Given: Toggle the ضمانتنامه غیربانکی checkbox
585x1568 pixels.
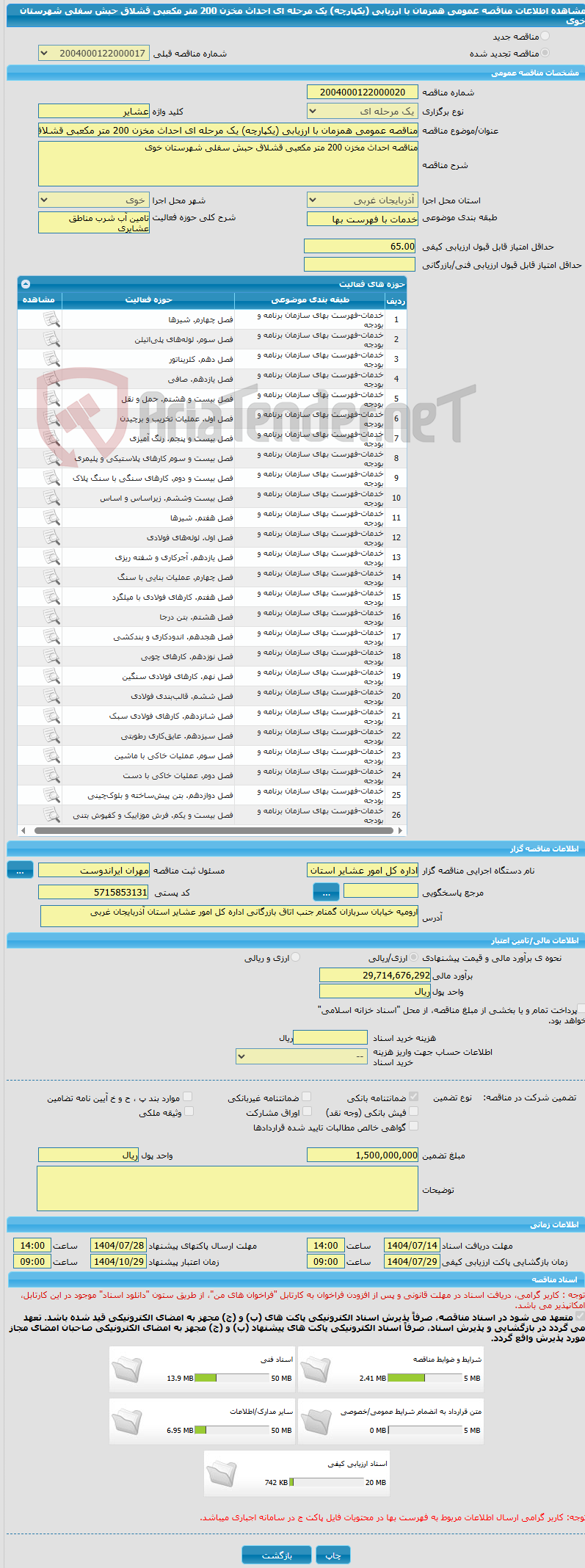Looking at the screenshot, I should [306, 1097].
